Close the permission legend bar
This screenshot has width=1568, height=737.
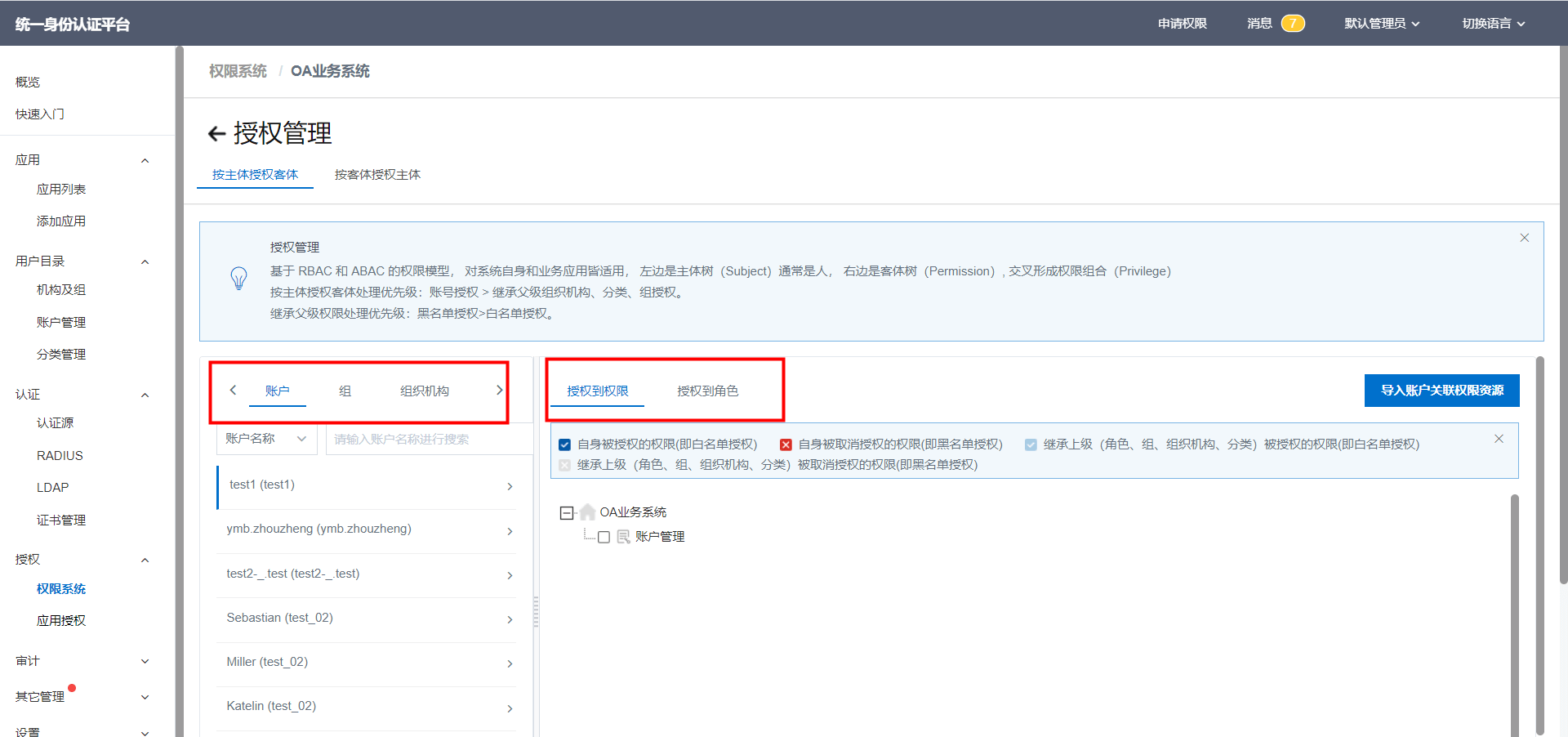[x=1499, y=439]
